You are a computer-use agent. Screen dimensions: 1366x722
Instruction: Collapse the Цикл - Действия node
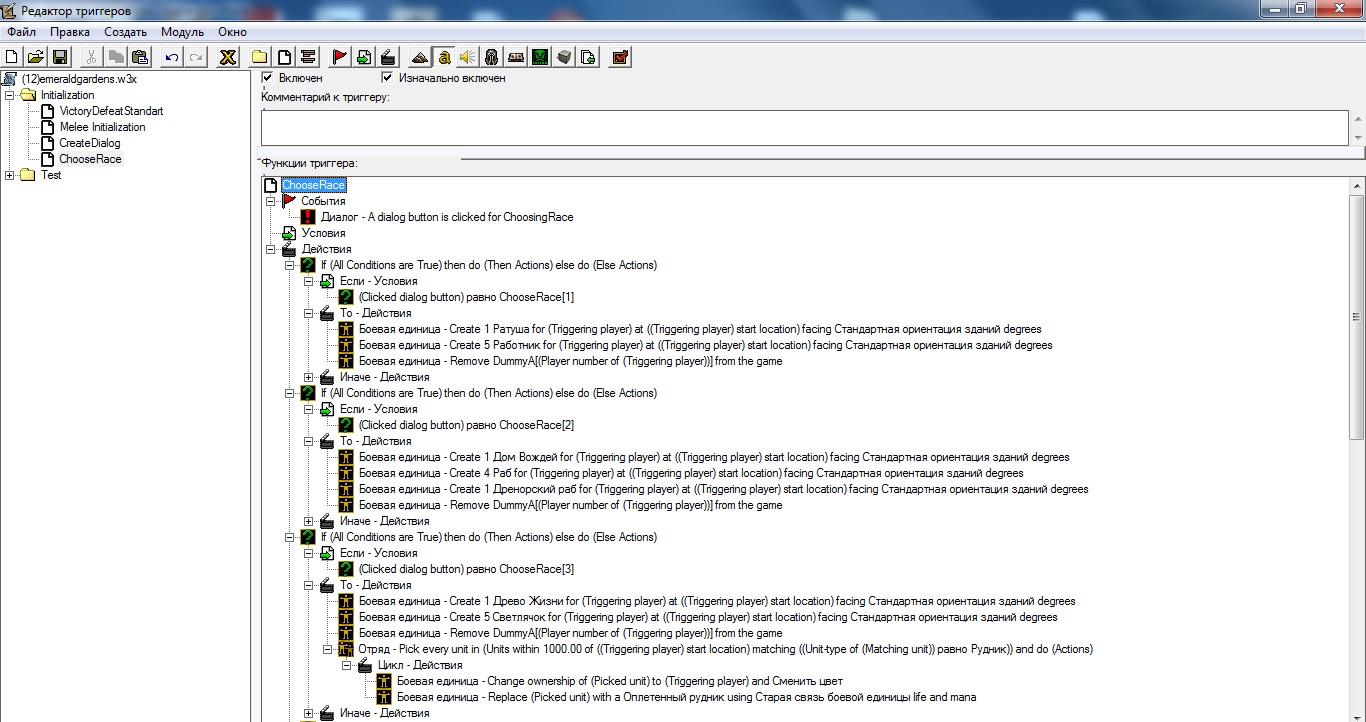(x=347, y=665)
